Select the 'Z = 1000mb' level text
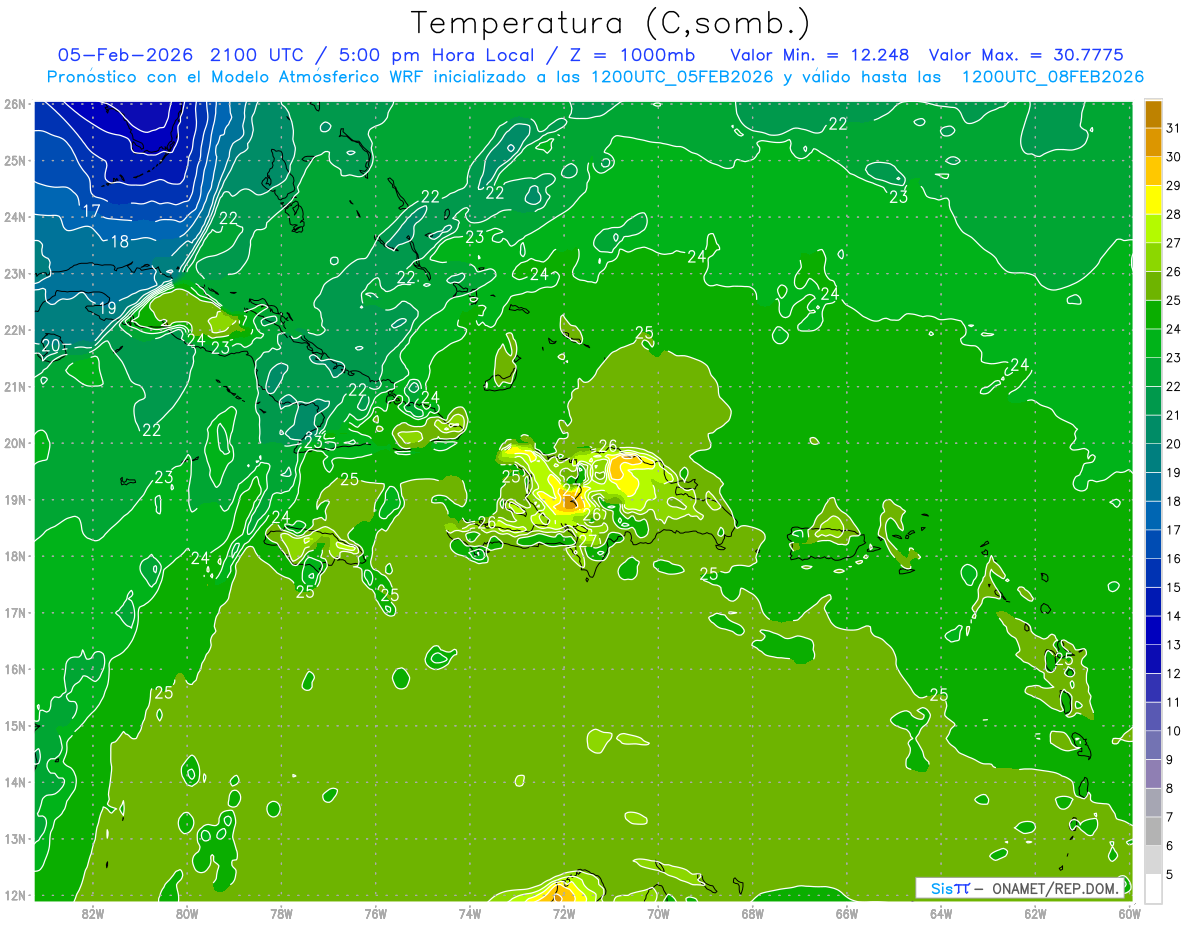This screenshot has width=1200, height=927. [x=634, y=55]
